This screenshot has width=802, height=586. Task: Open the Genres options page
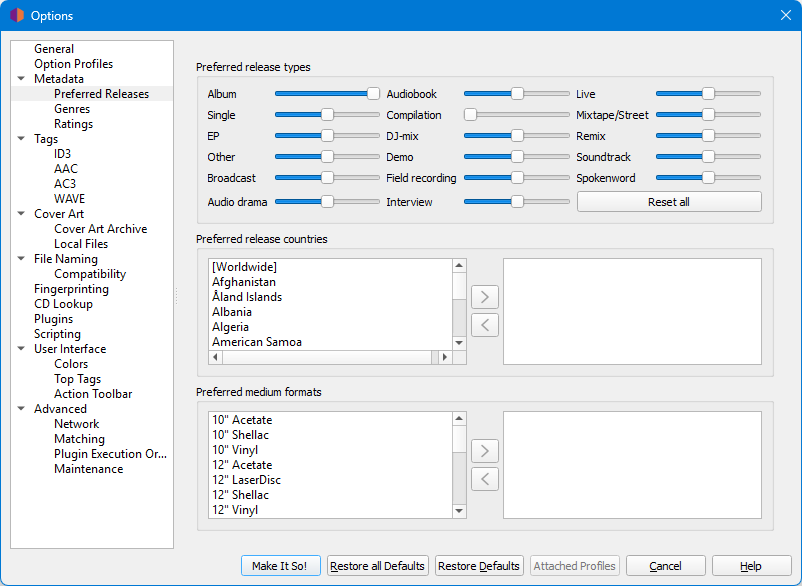pos(72,109)
